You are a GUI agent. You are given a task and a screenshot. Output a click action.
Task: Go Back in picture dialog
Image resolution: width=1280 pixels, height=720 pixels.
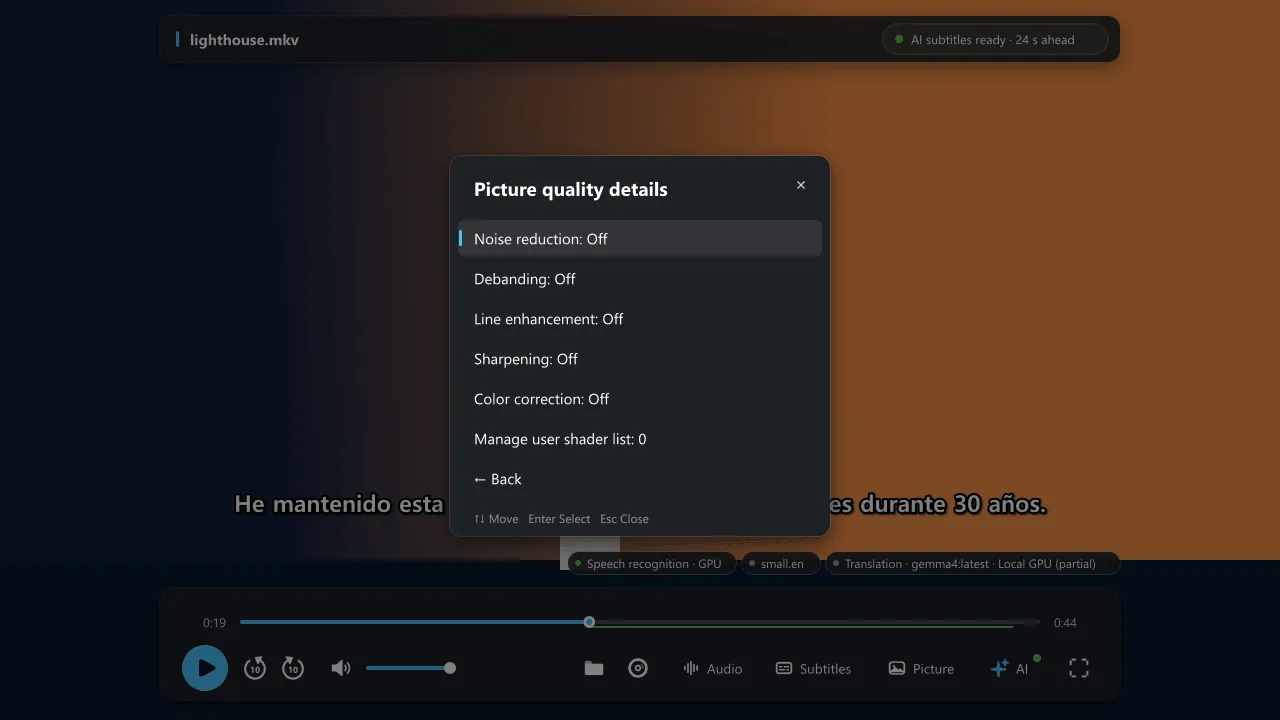[x=640, y=479]
